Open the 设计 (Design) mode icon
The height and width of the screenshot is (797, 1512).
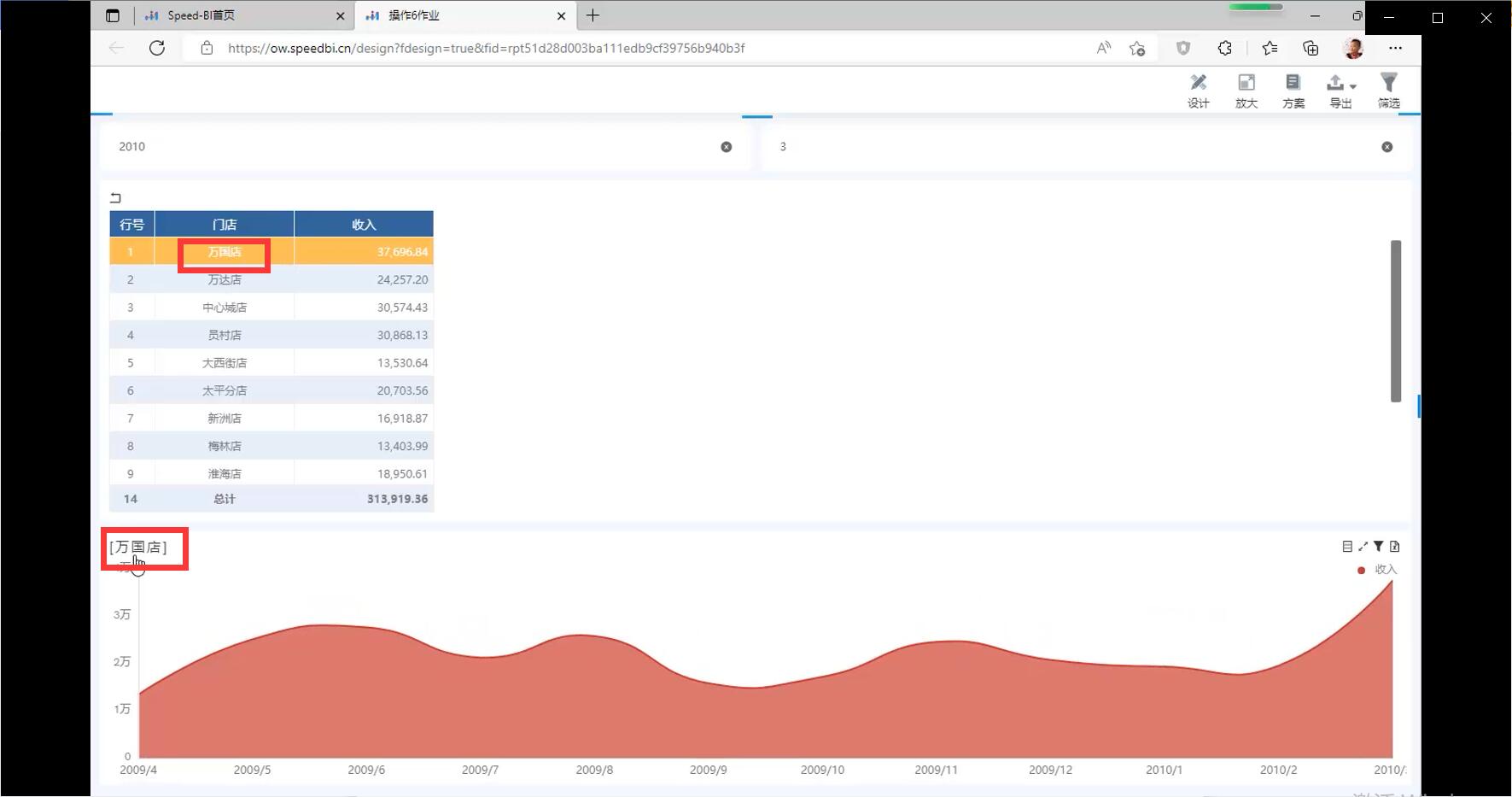[1198, 90]
